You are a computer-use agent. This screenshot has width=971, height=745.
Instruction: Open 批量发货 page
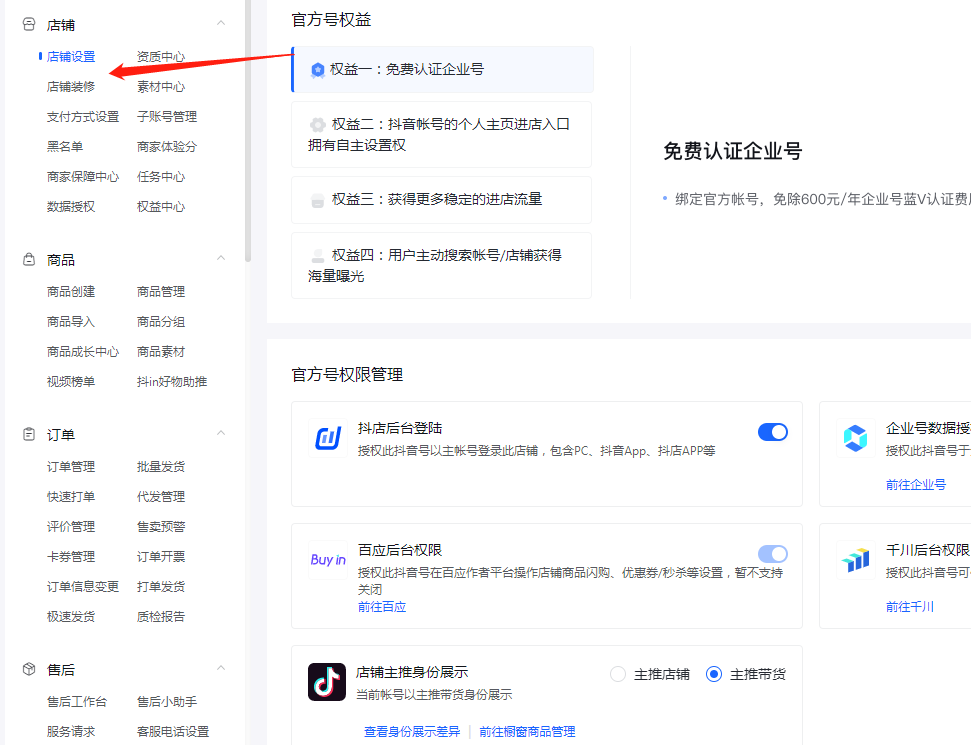point(161,466)
